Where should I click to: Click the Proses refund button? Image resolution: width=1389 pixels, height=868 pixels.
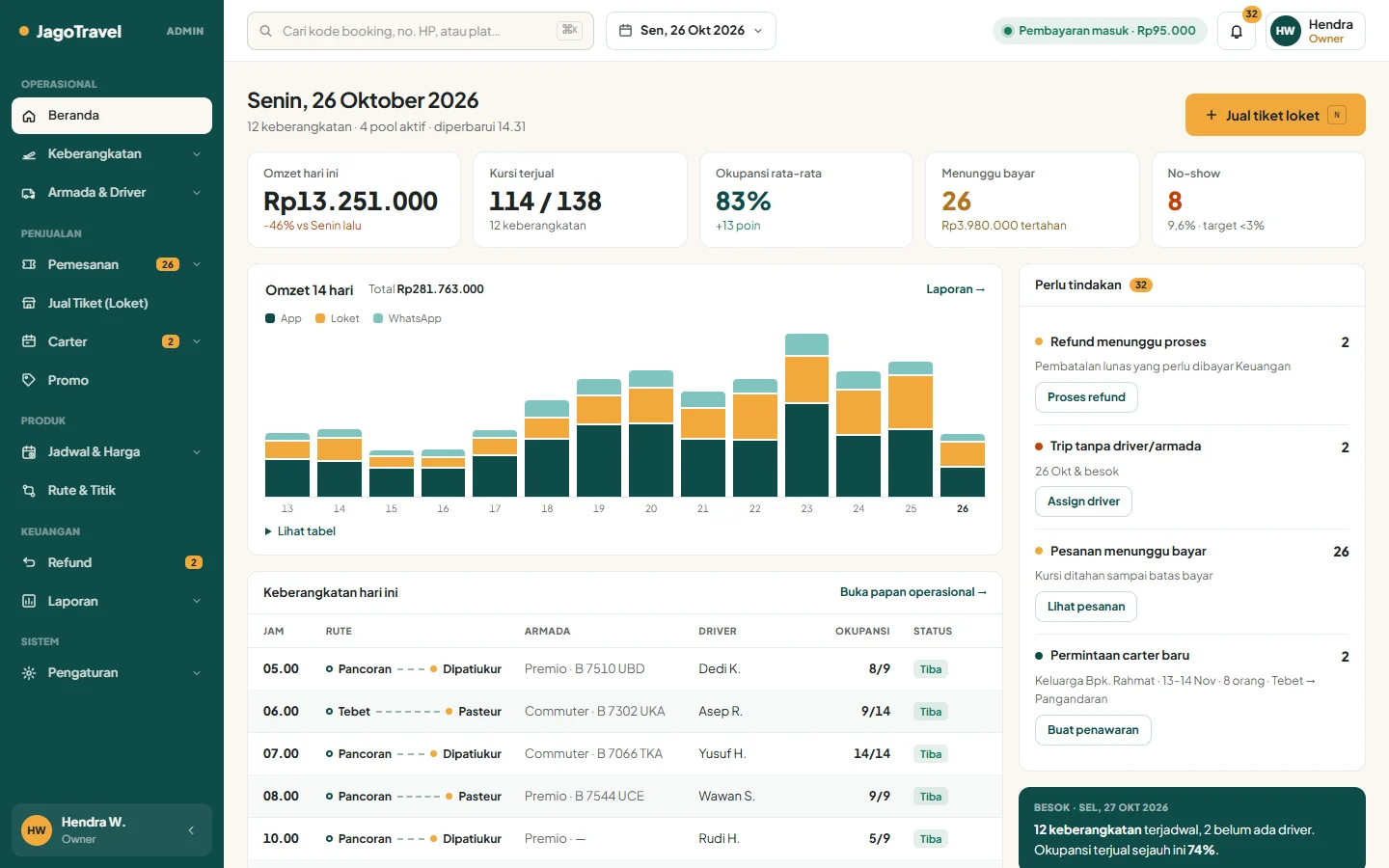click(x=1086, y=397)
